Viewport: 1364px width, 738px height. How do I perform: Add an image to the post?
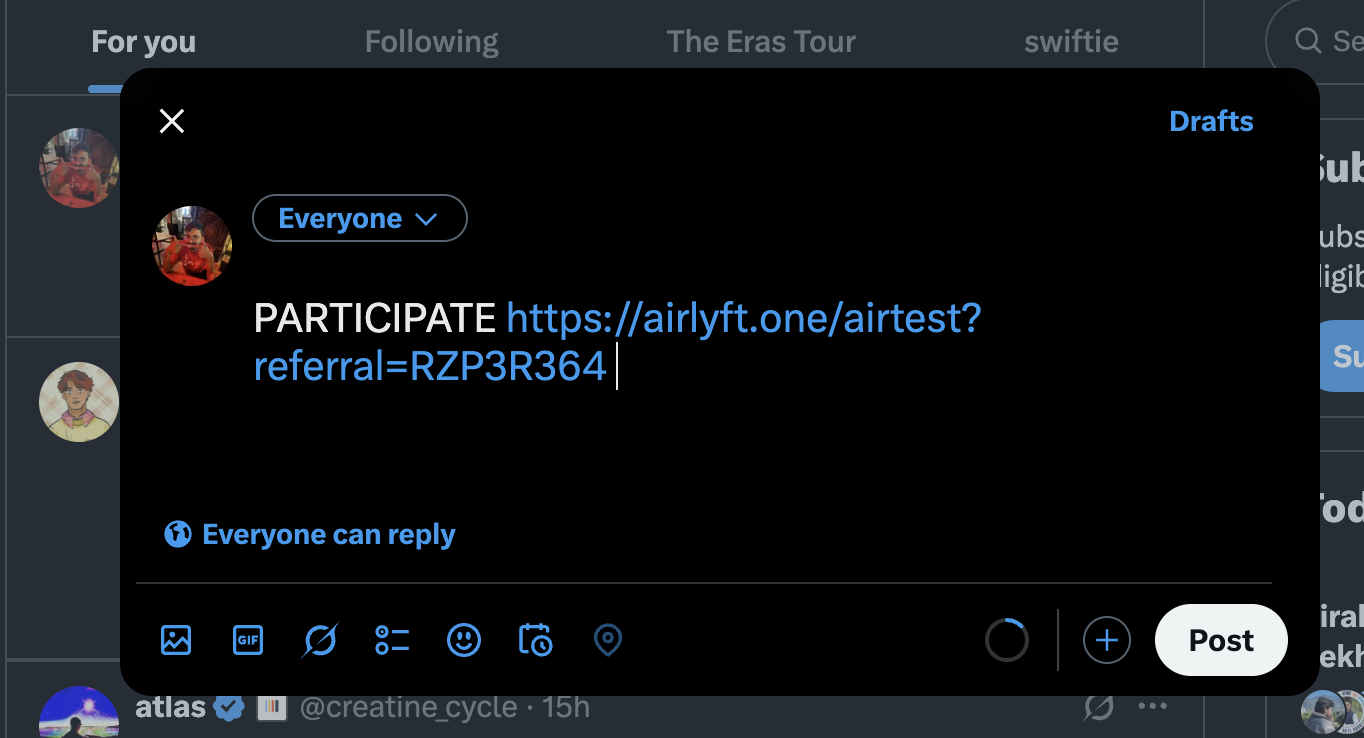[175, 640]
